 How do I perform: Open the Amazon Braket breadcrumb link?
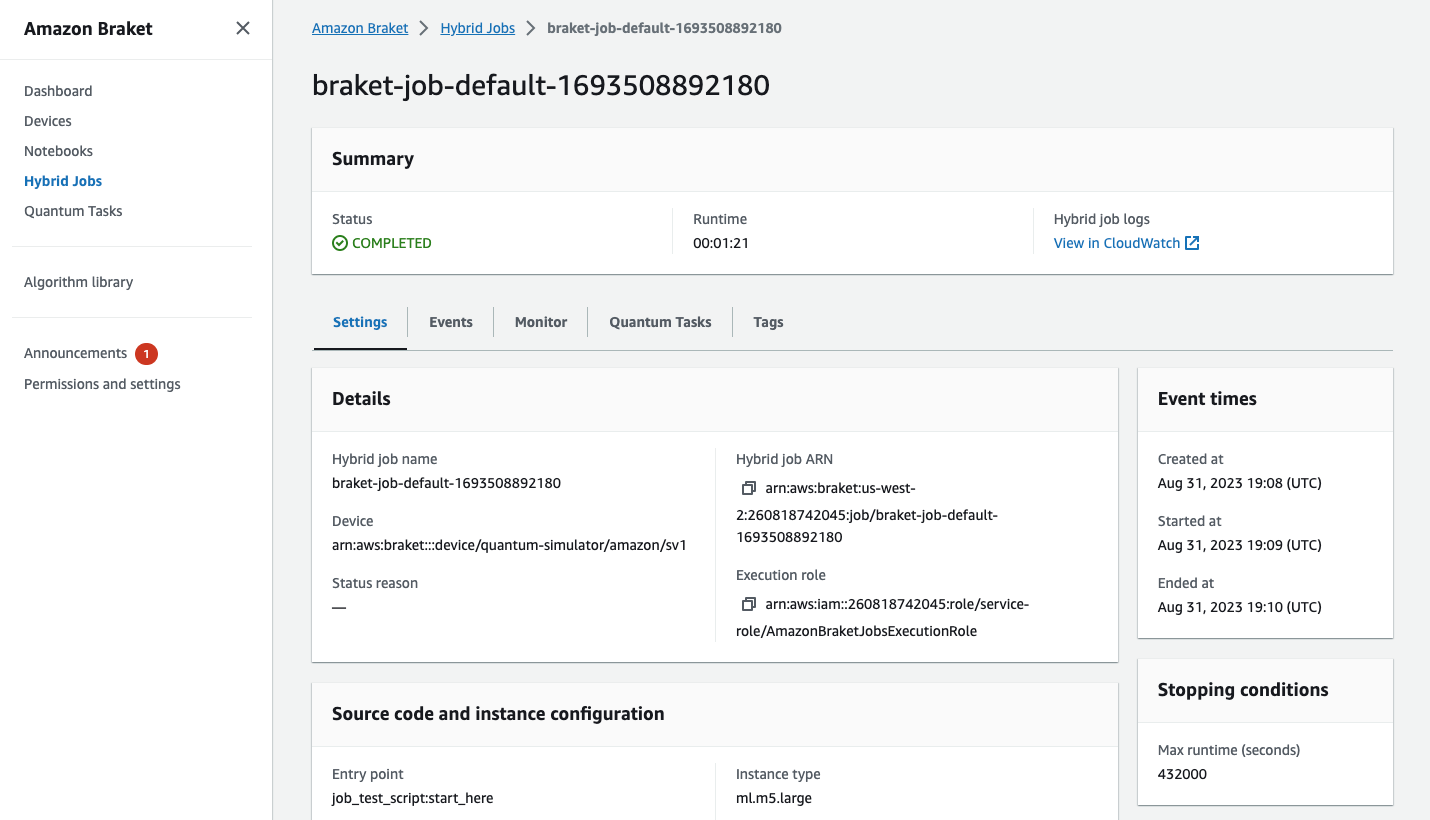point(360,27)
